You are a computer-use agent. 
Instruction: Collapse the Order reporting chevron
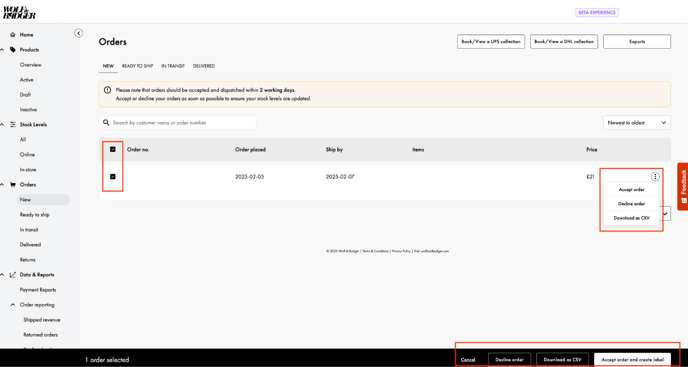point(13,305)
